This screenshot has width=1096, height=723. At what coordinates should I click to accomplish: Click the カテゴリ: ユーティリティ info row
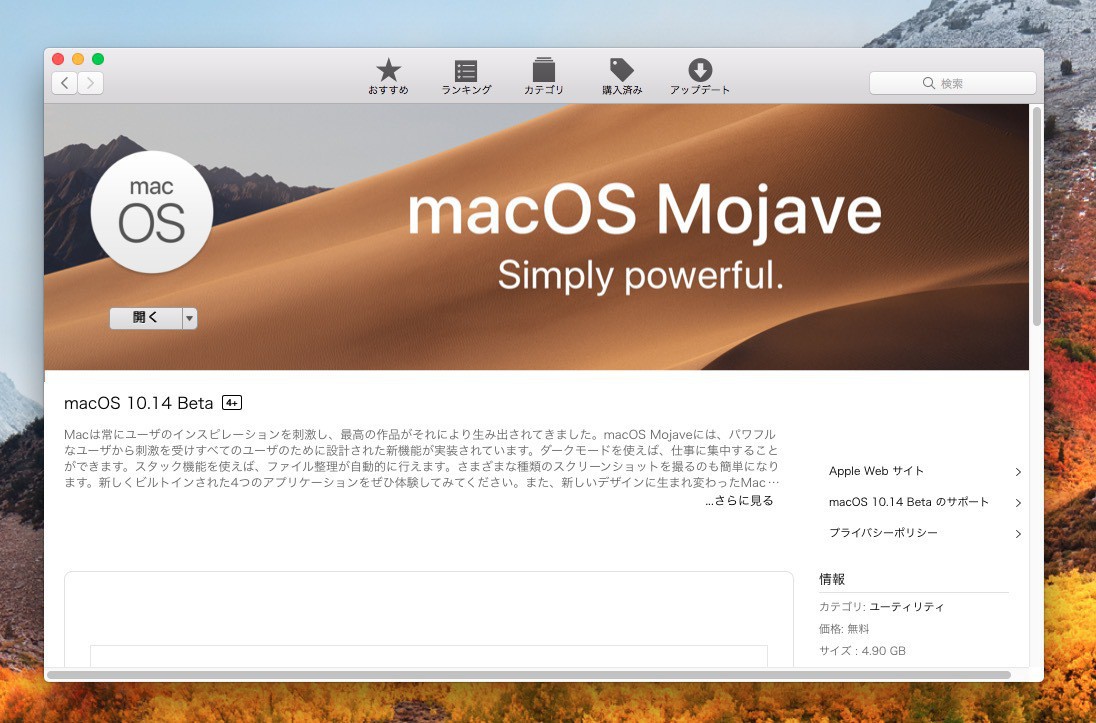[x=881, y=606]
